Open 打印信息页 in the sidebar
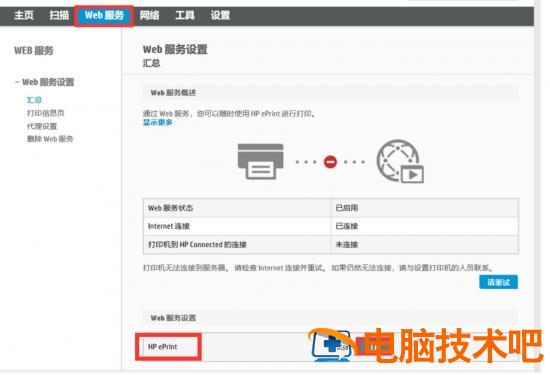Viewport: 550px width, 375px height. [x=46, y=113]
